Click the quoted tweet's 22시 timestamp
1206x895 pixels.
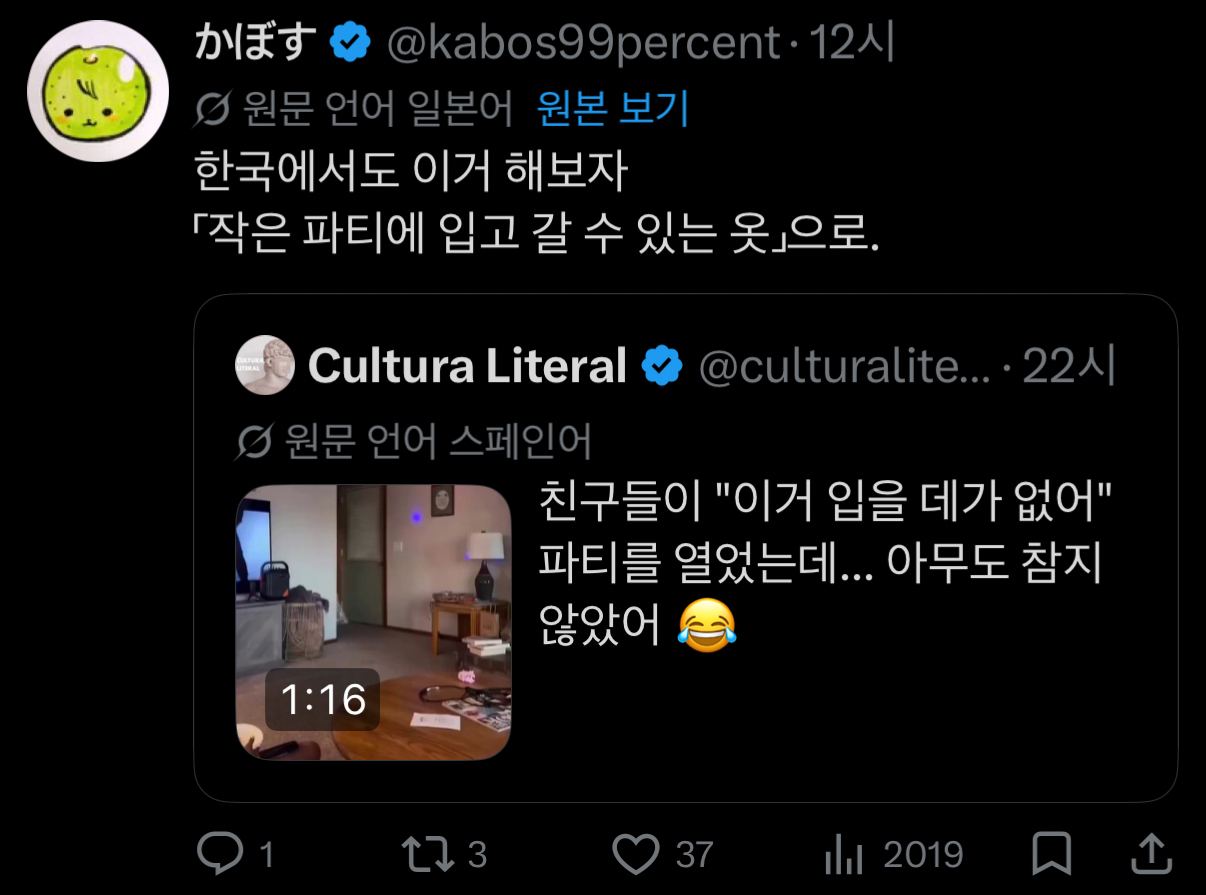(x=1068, y=367)
